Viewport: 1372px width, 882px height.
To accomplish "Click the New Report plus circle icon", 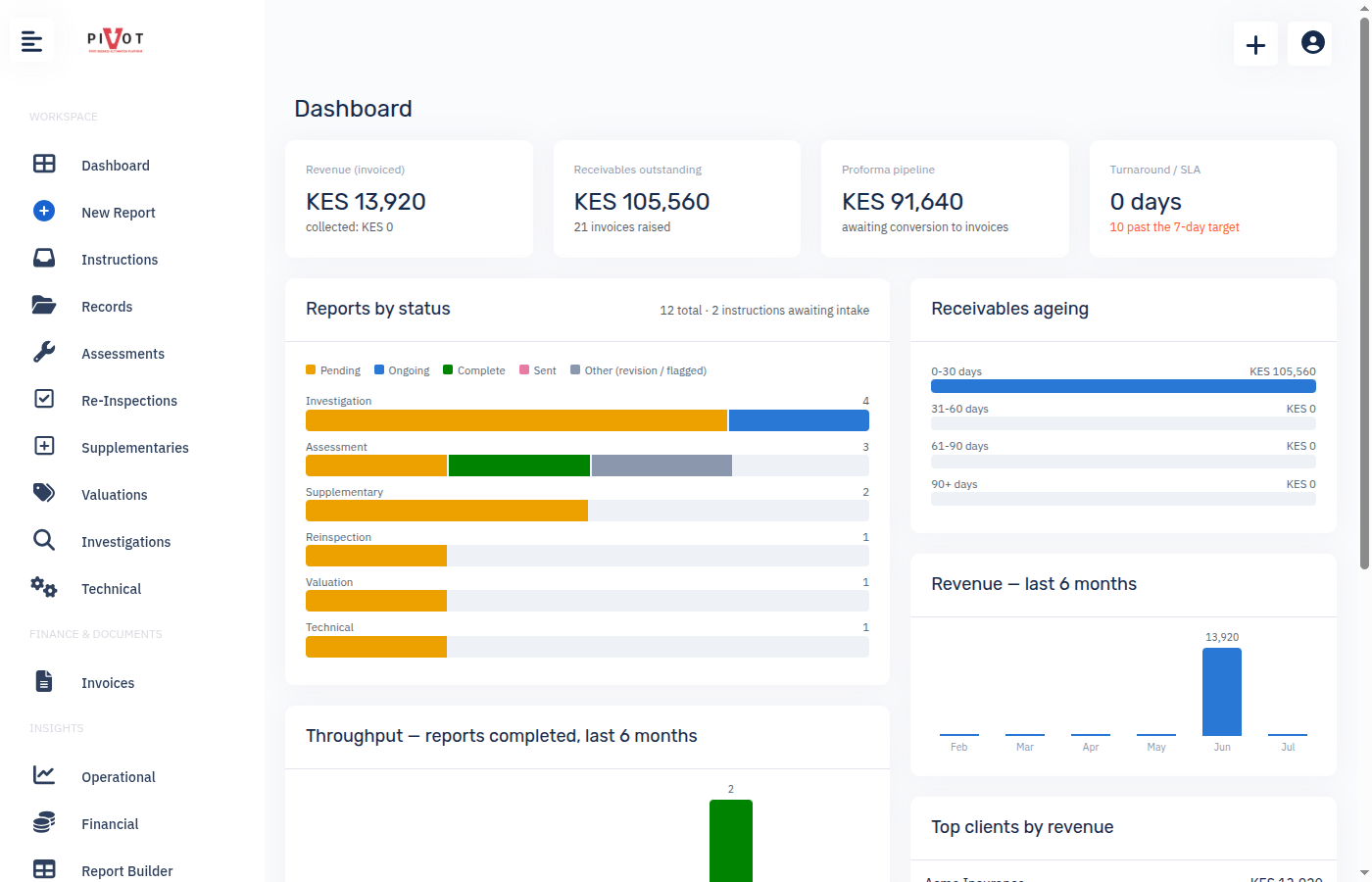I will pyautogui.click(x=44, y=211).
